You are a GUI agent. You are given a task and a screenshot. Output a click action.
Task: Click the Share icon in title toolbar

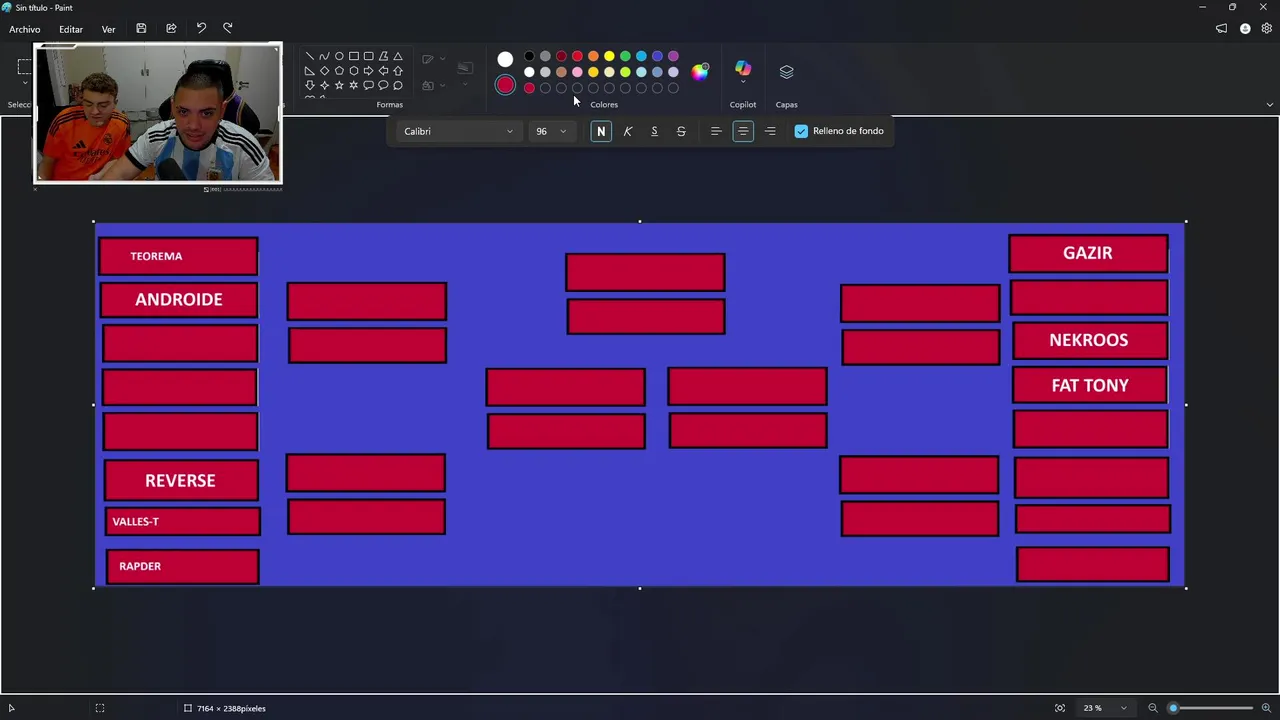(x=171, y=29)
